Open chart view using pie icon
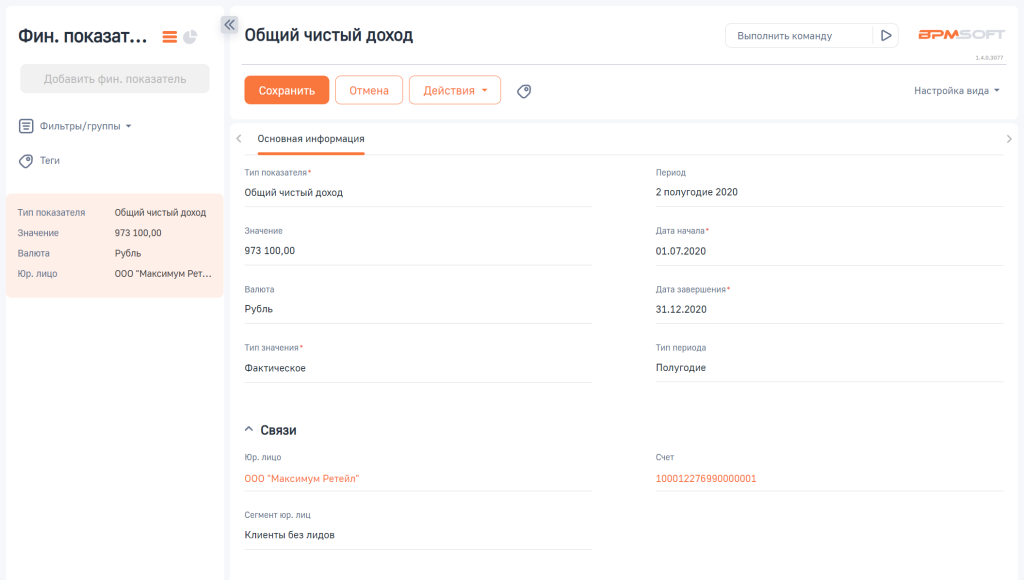 click(189, 36)
